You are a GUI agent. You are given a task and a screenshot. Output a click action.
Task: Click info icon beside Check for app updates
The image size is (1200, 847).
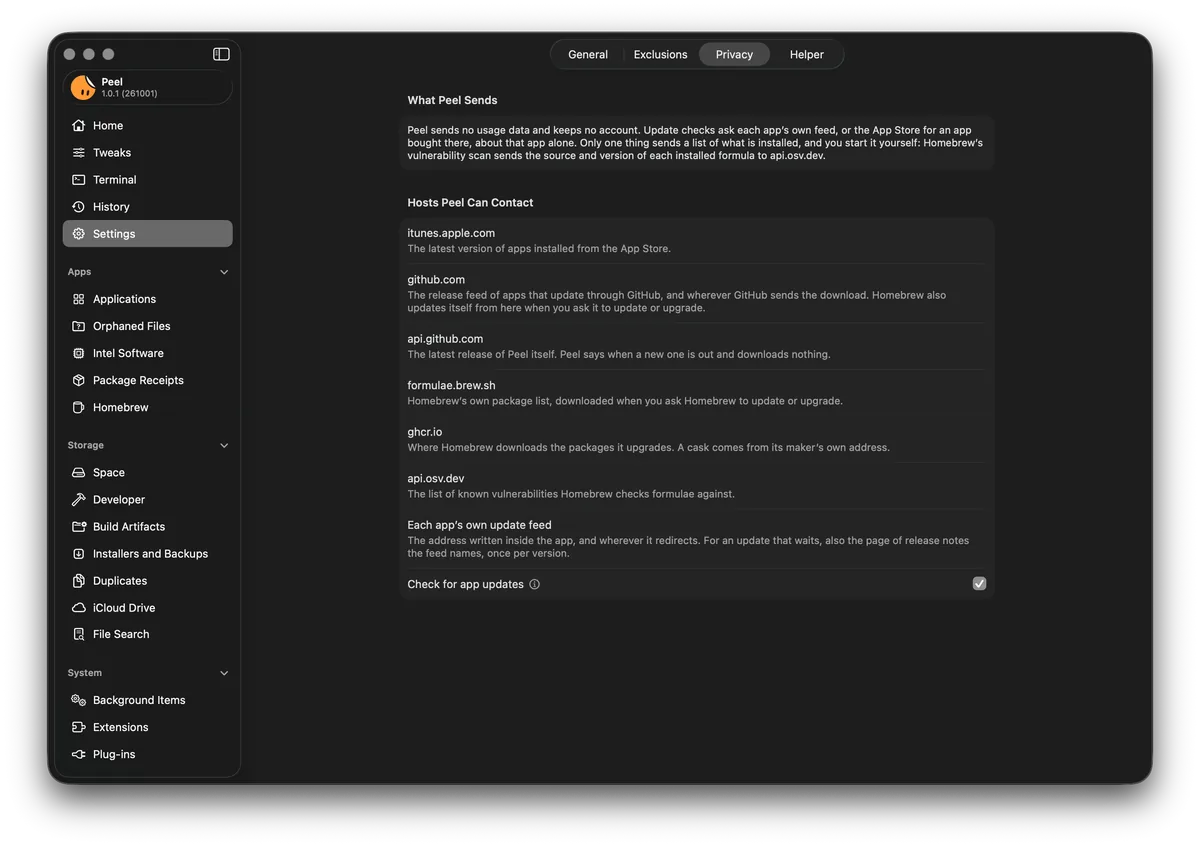(534, 584)
